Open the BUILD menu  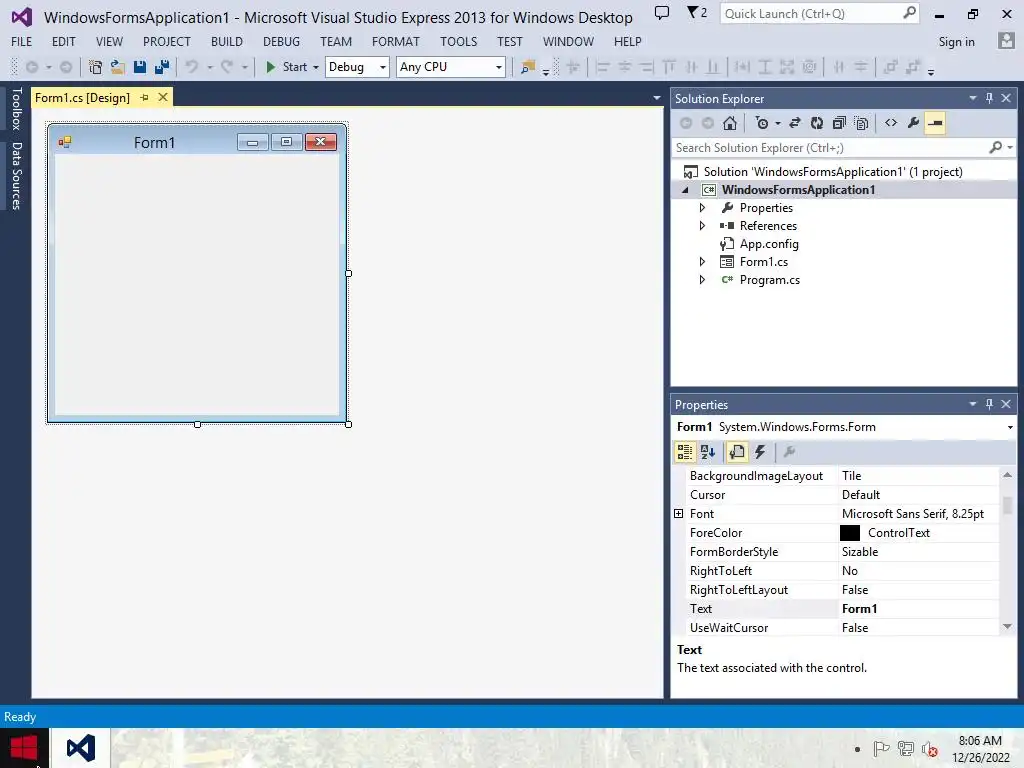click(227, 41)
